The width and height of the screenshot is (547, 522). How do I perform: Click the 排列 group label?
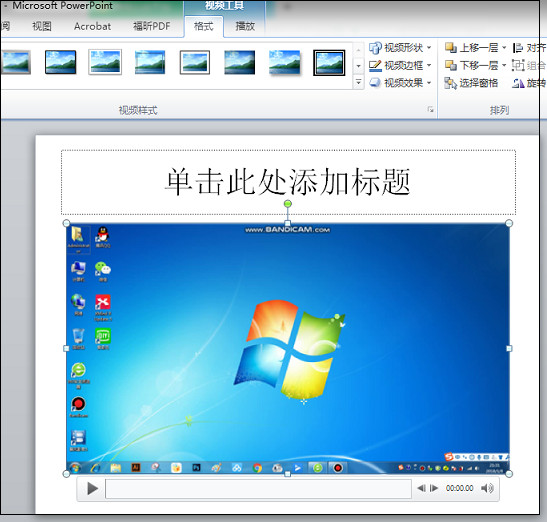499,110
